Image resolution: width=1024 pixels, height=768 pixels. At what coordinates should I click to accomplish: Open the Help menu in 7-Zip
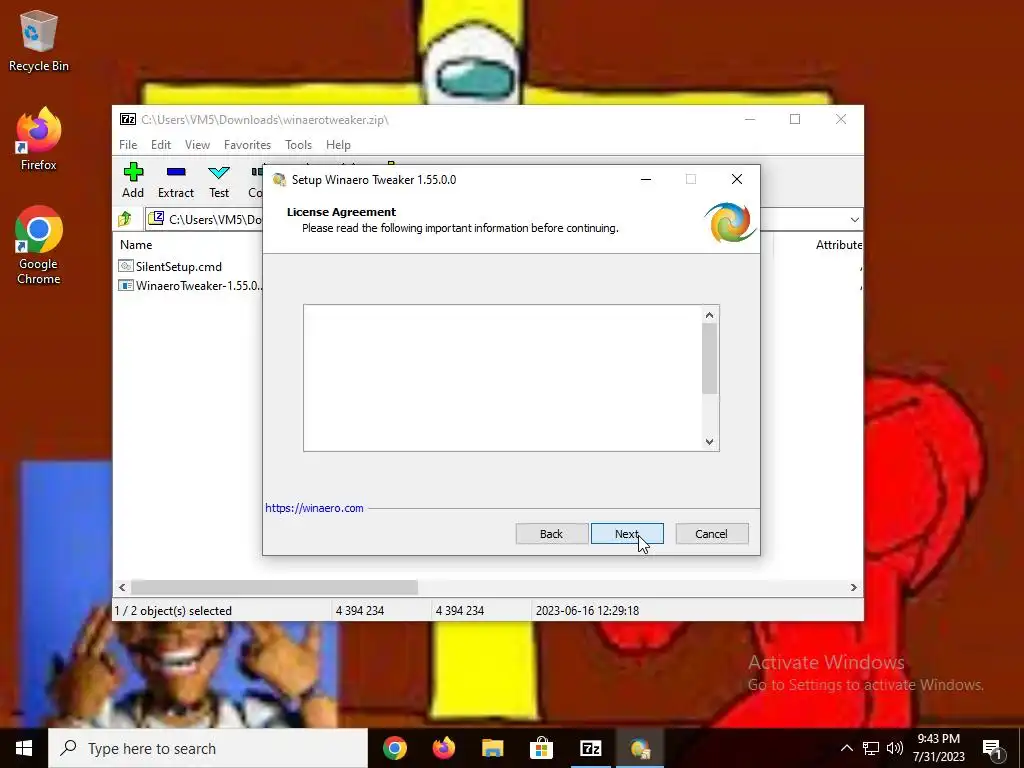[338, 145]
